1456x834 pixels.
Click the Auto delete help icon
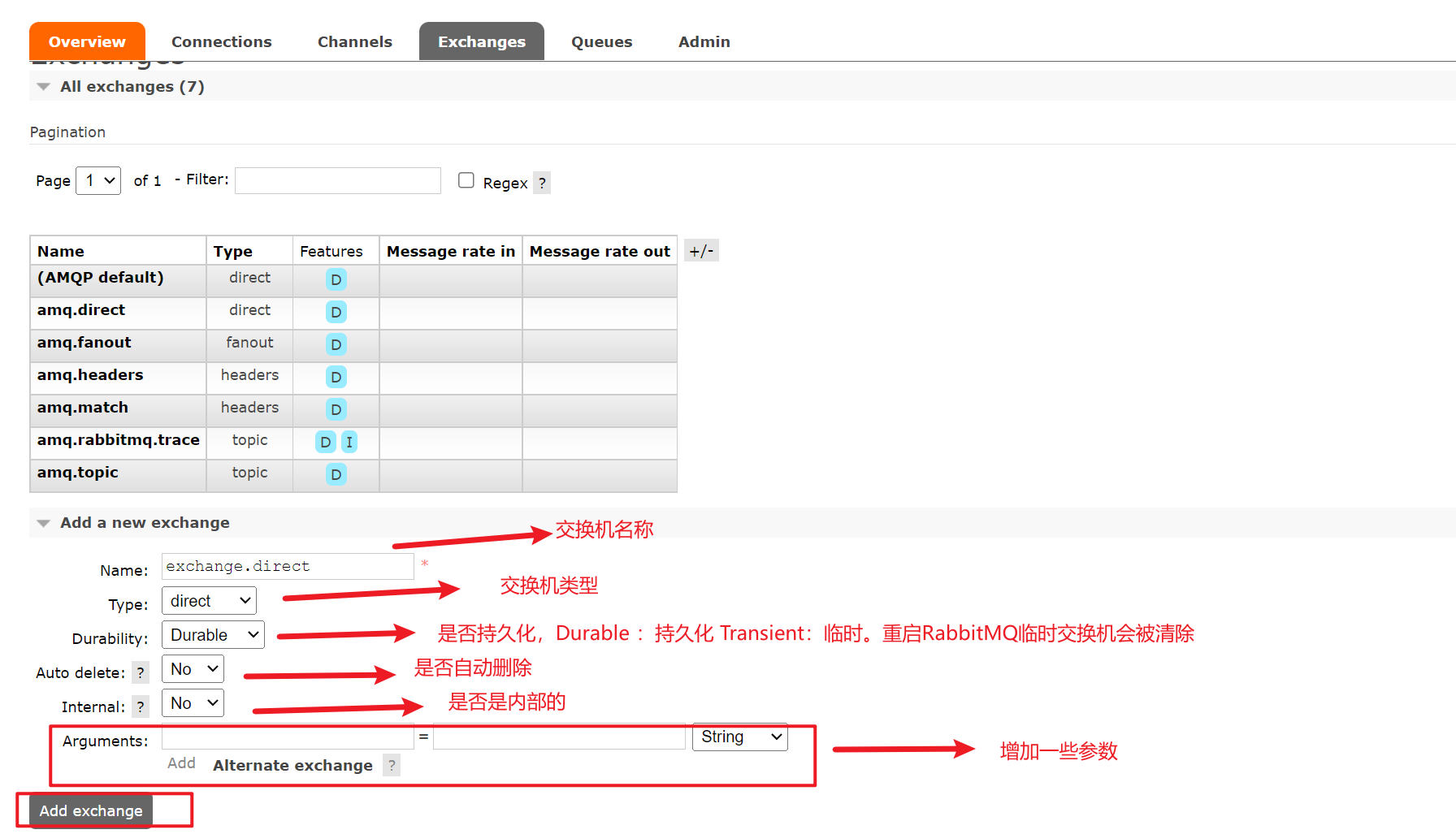click(141, 672)
